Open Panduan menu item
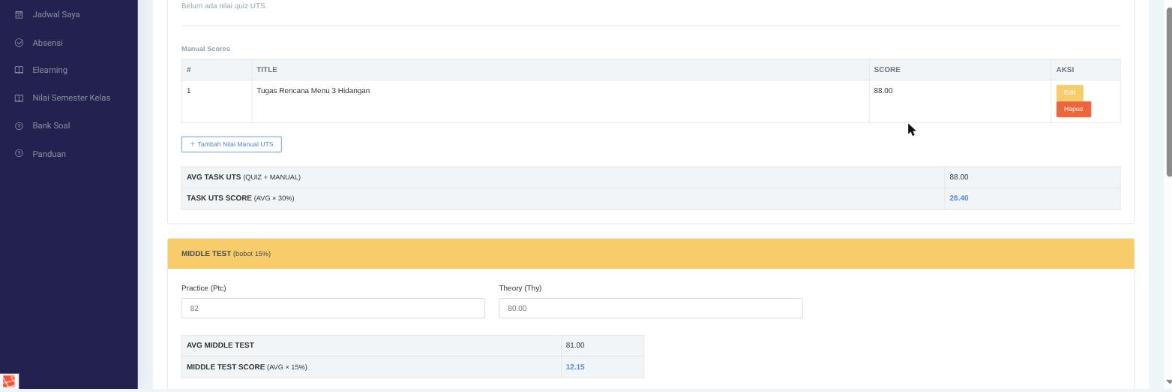 point(49,153)
